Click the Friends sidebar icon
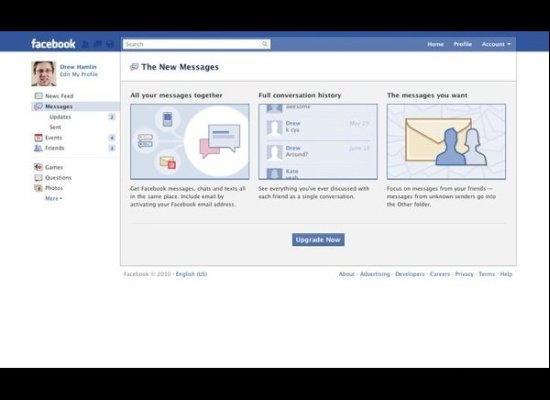This screenshot has width=550, height=400. pyautogui.click(x=38, y=148)
